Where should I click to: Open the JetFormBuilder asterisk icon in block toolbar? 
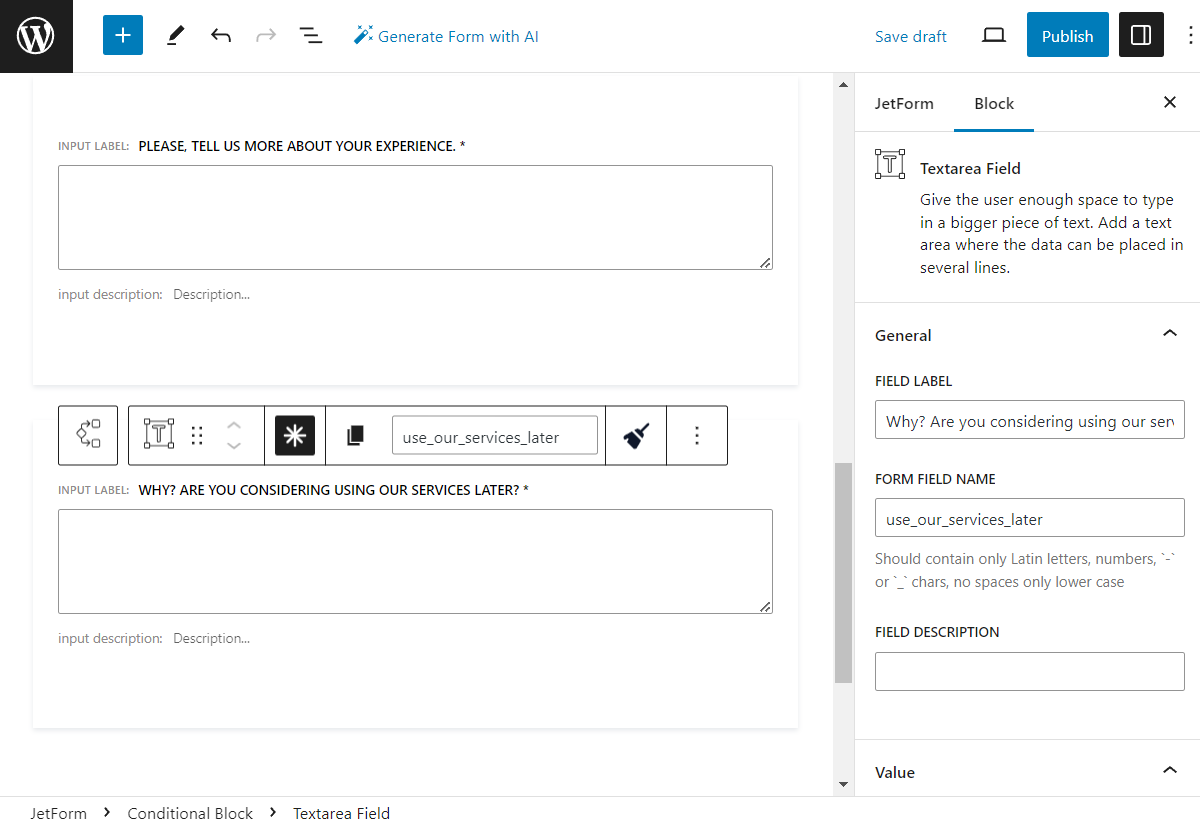click(295, 435)
